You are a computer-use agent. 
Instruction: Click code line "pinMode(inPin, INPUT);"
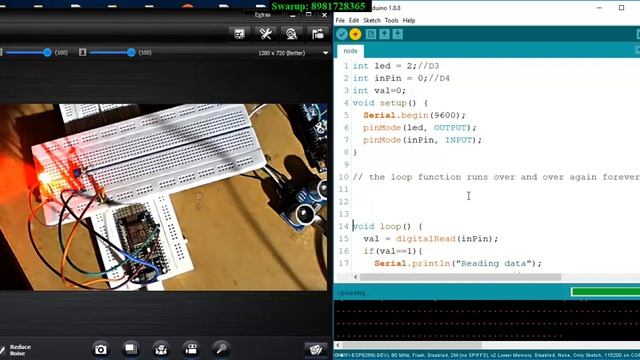(x=422, y=140)
